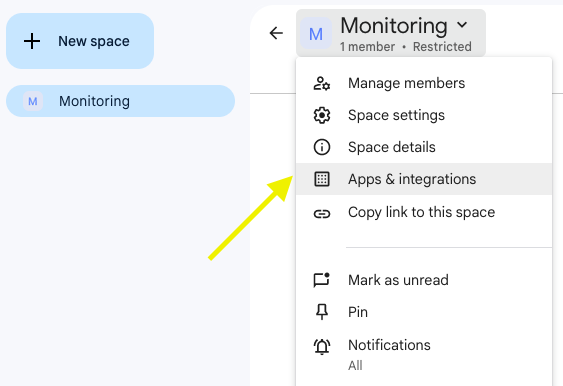Screen dimensions: 563x386
Task: Choose Pin from the menu
Action: pyautogui.click(x=424, y=312)
